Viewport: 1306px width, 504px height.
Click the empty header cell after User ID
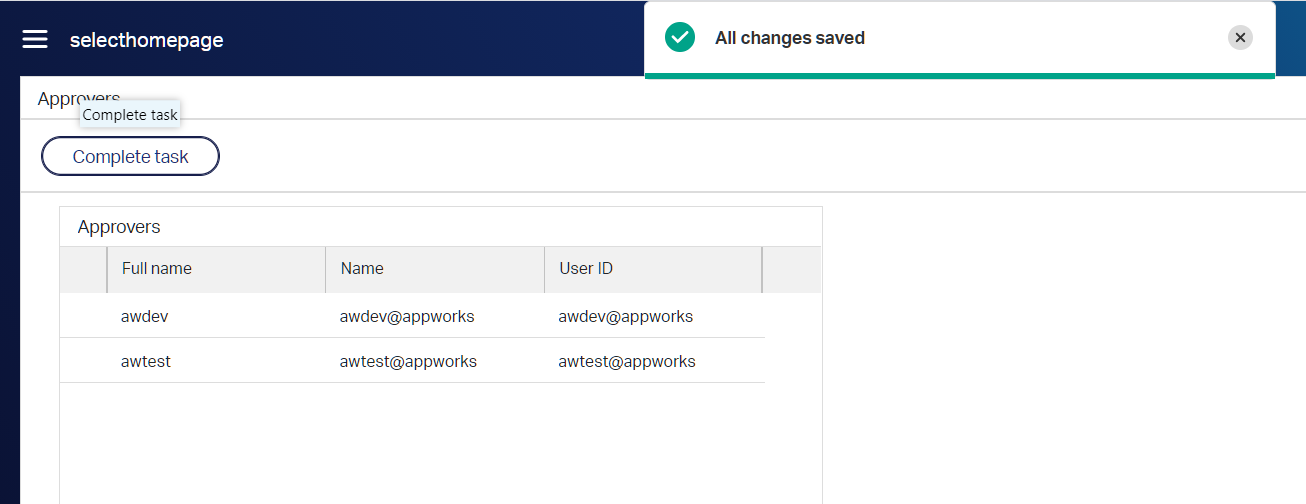(x=791, y=269)
